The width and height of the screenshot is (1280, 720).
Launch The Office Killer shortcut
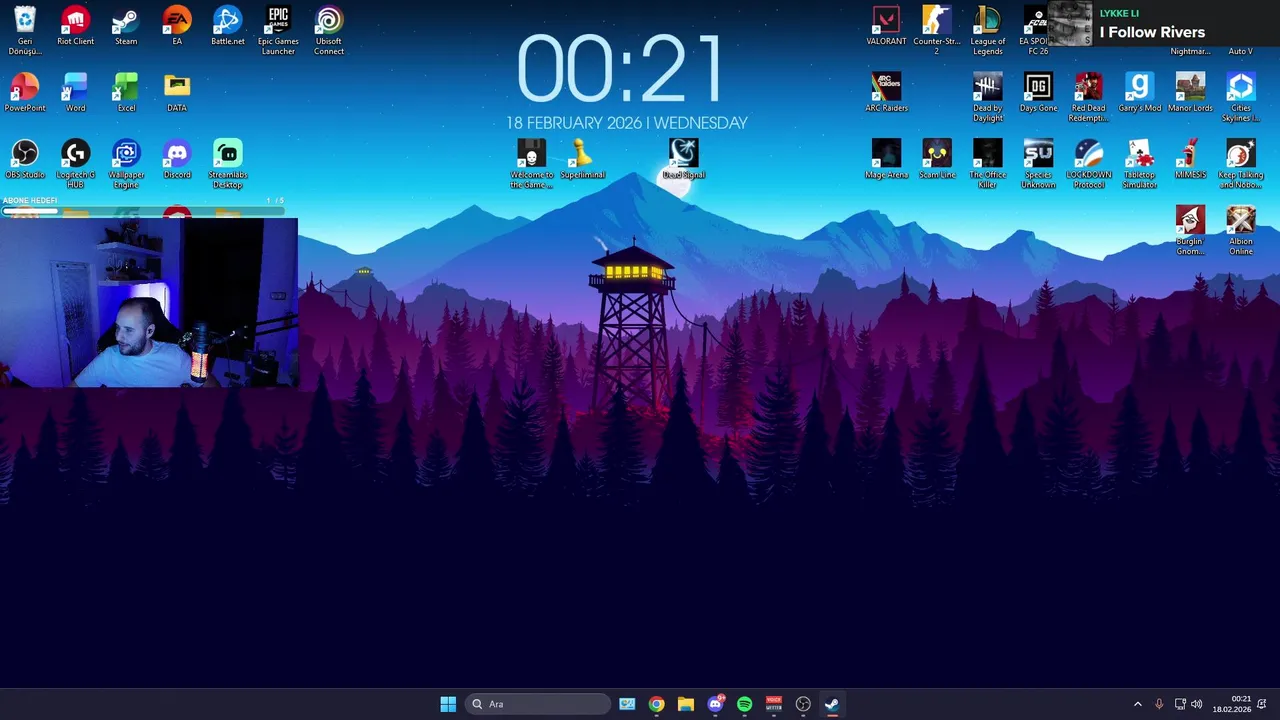tap(988, 163)
